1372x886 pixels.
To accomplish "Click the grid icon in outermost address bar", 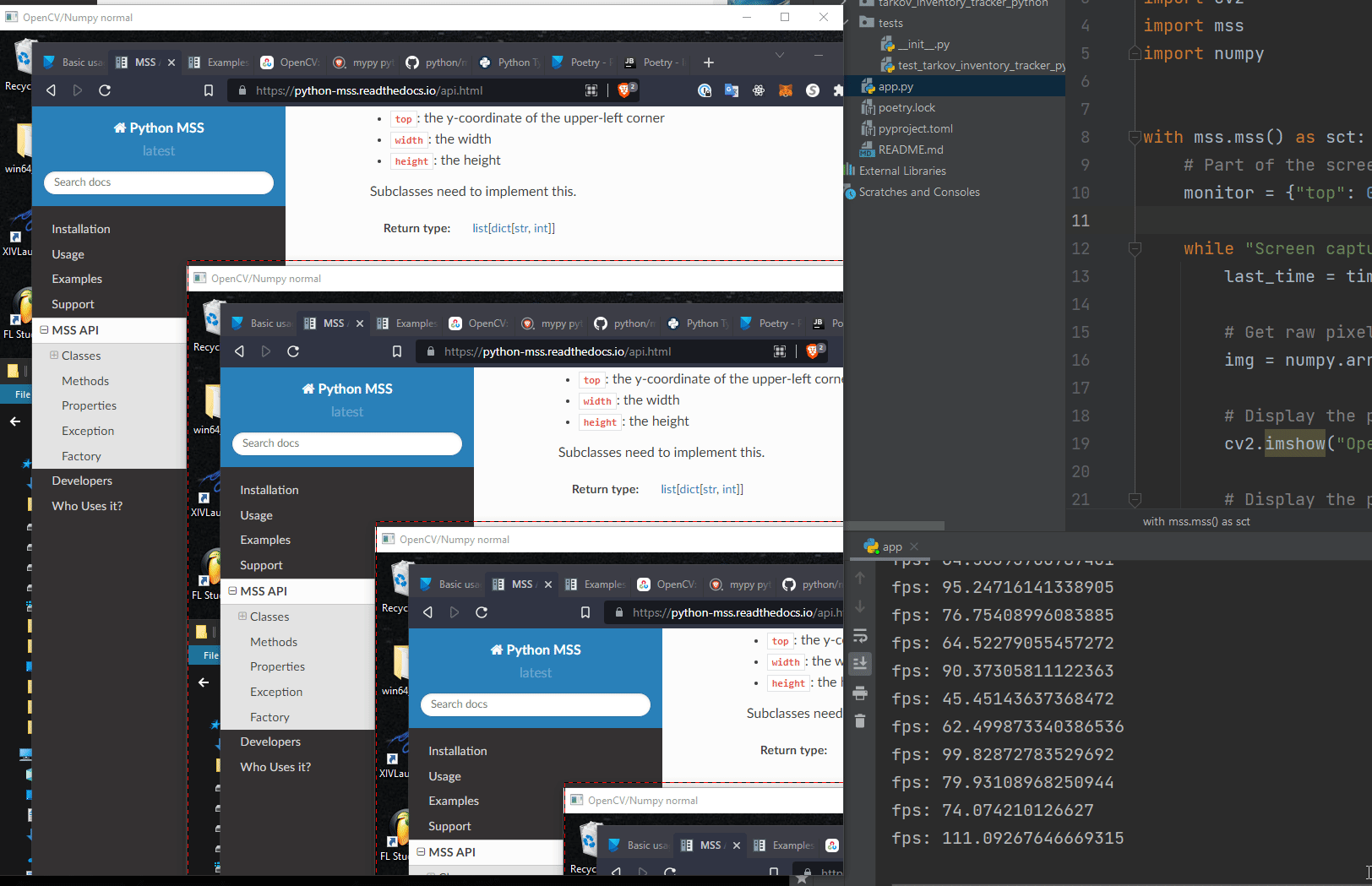I will (591, 90).
